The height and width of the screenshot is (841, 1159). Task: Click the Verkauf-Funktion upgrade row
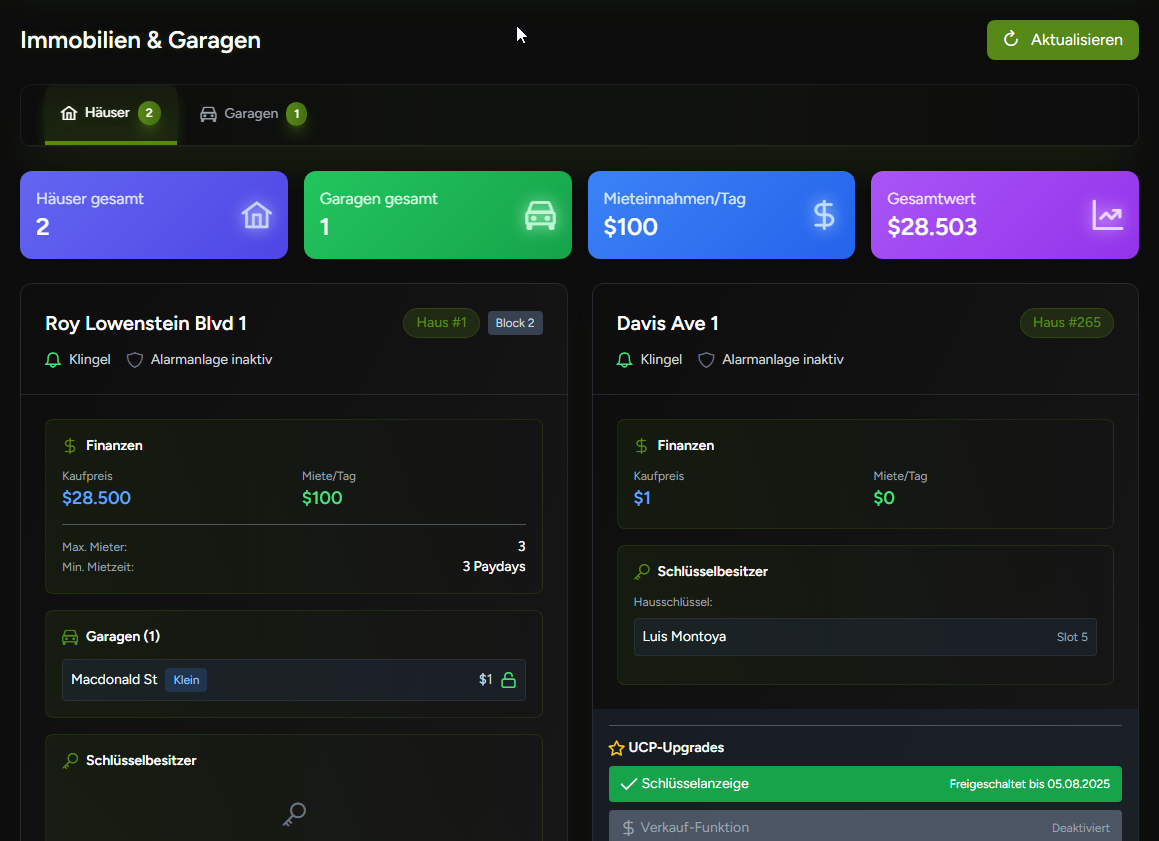coord(865,826)
